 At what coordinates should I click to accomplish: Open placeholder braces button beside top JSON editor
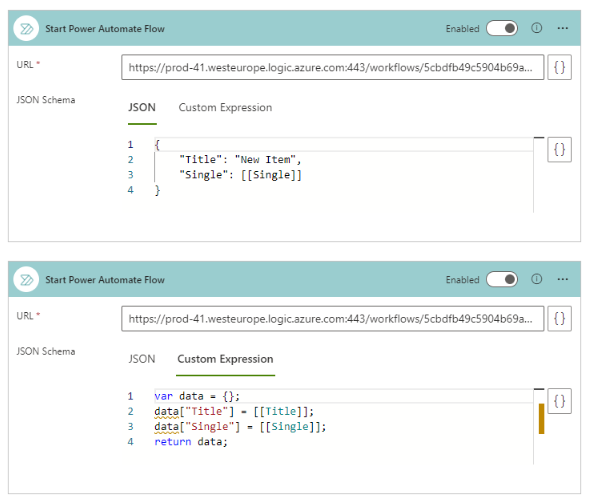(559, 149)
